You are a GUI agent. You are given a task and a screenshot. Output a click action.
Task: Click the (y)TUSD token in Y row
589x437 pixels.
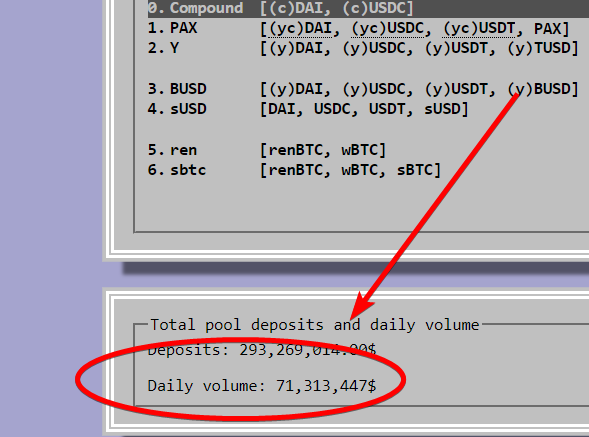(x=539, y=48)
